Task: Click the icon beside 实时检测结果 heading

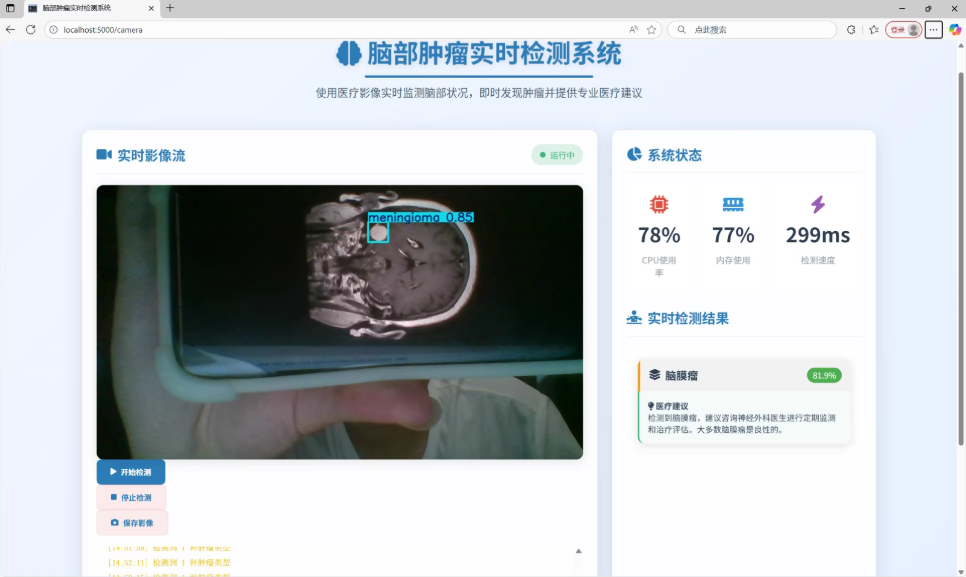Action: click(634, 318)
